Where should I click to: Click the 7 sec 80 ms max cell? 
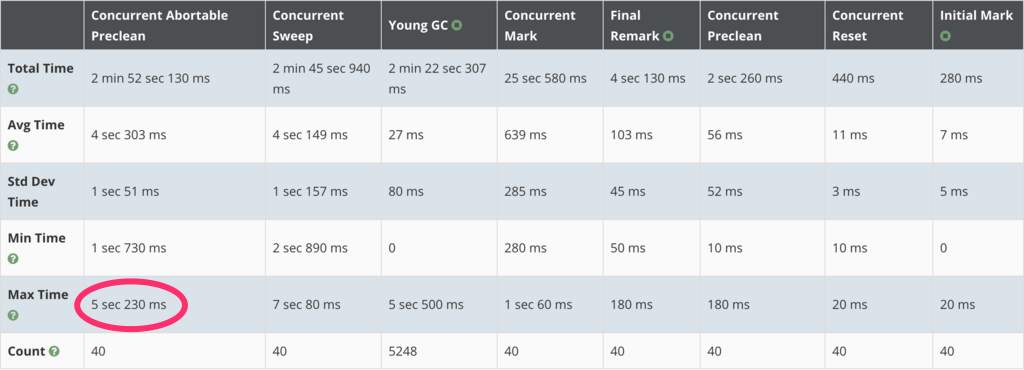(x=323, y=305)
